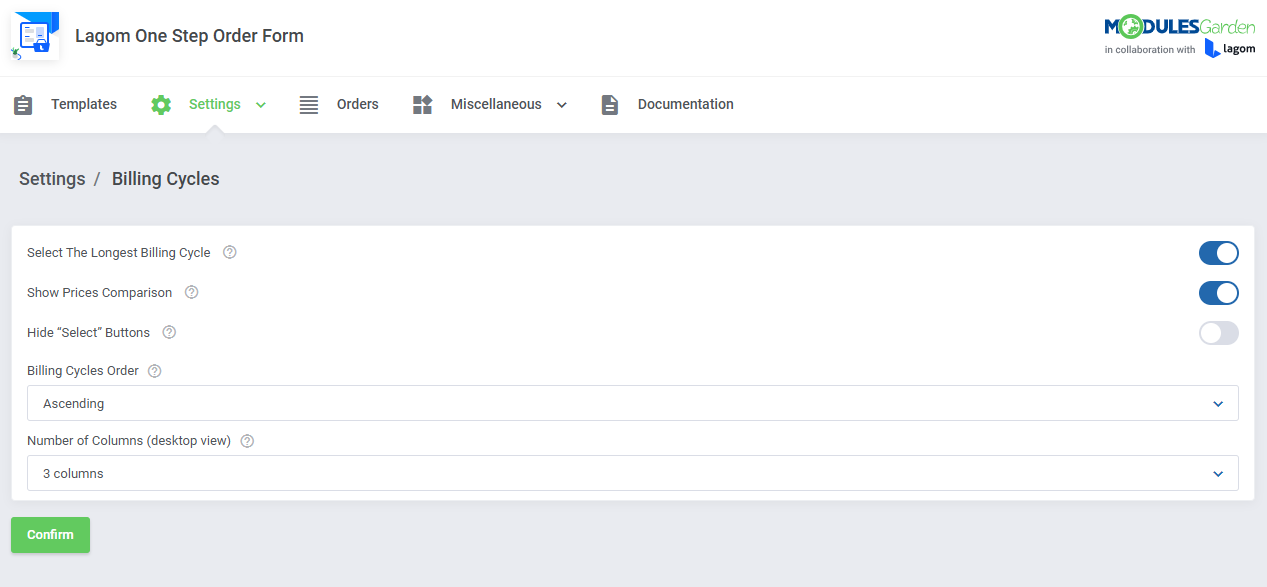
Task: Click the Number of Columns (desktop view) label
Action: pos(129,441)
